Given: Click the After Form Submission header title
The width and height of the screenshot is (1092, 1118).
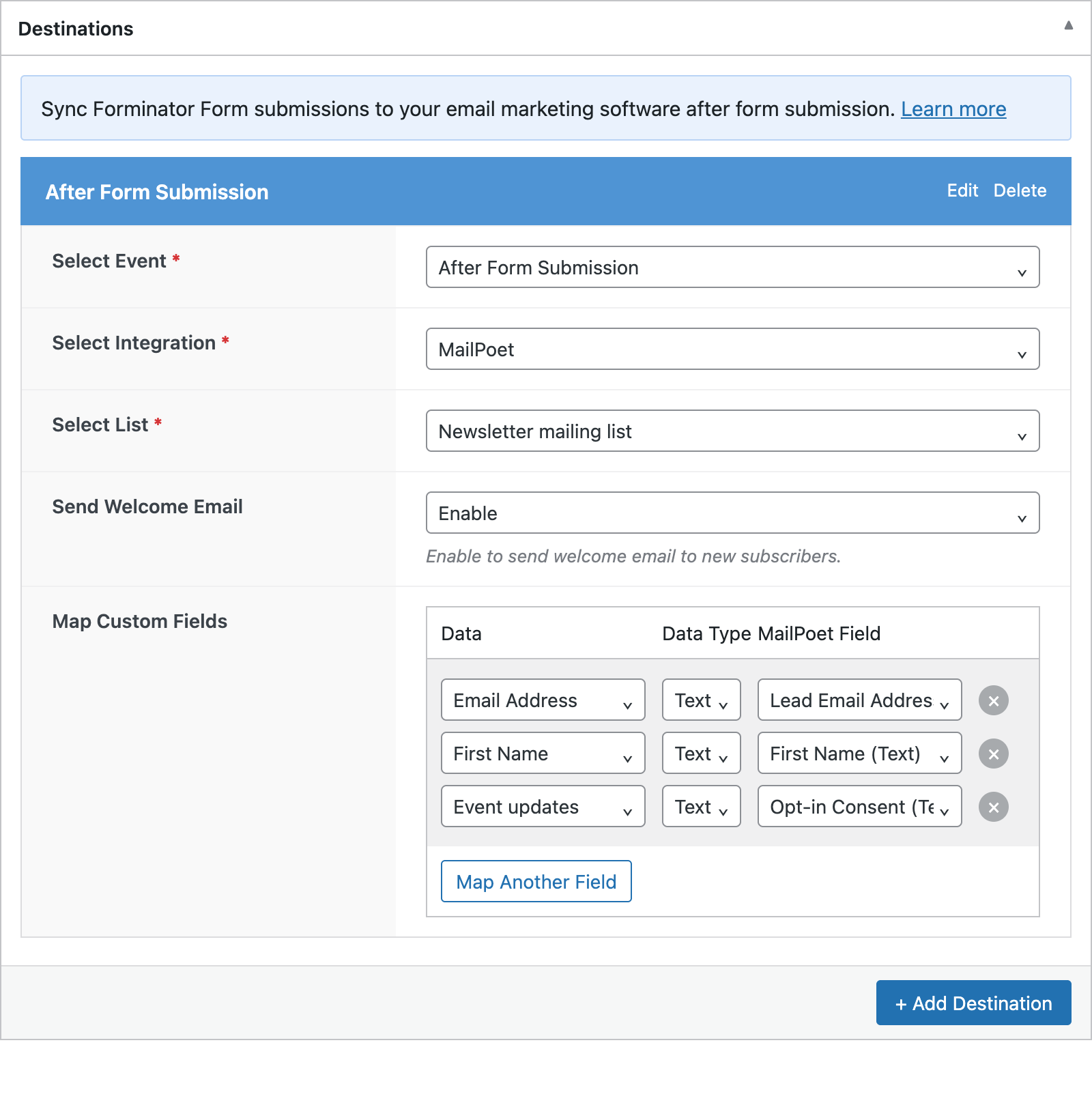Looking at the screenshot, I should pyautogui.click(x=157, y=192).
